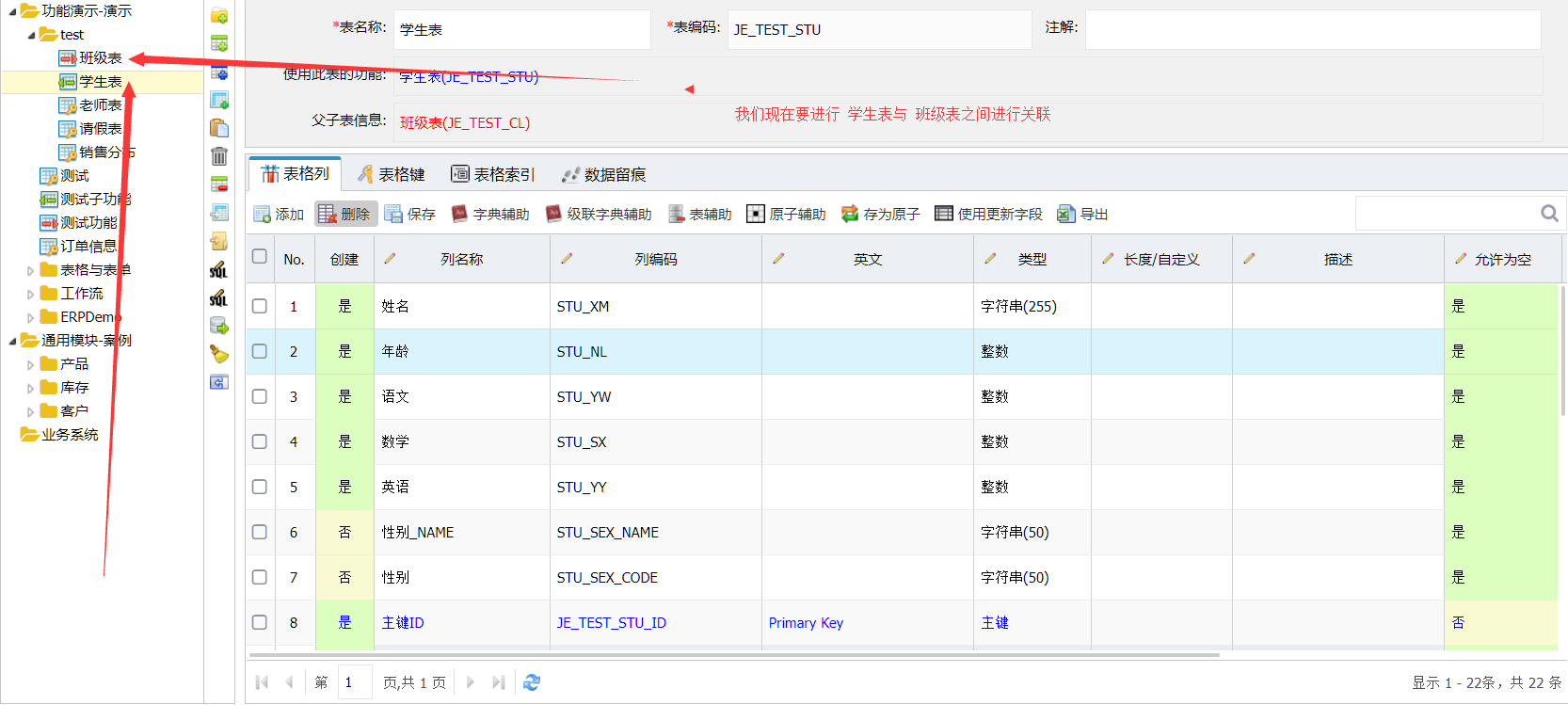
Task: Click the paste clipboard icon in the vertical toolbar
Action: (219, 128)
